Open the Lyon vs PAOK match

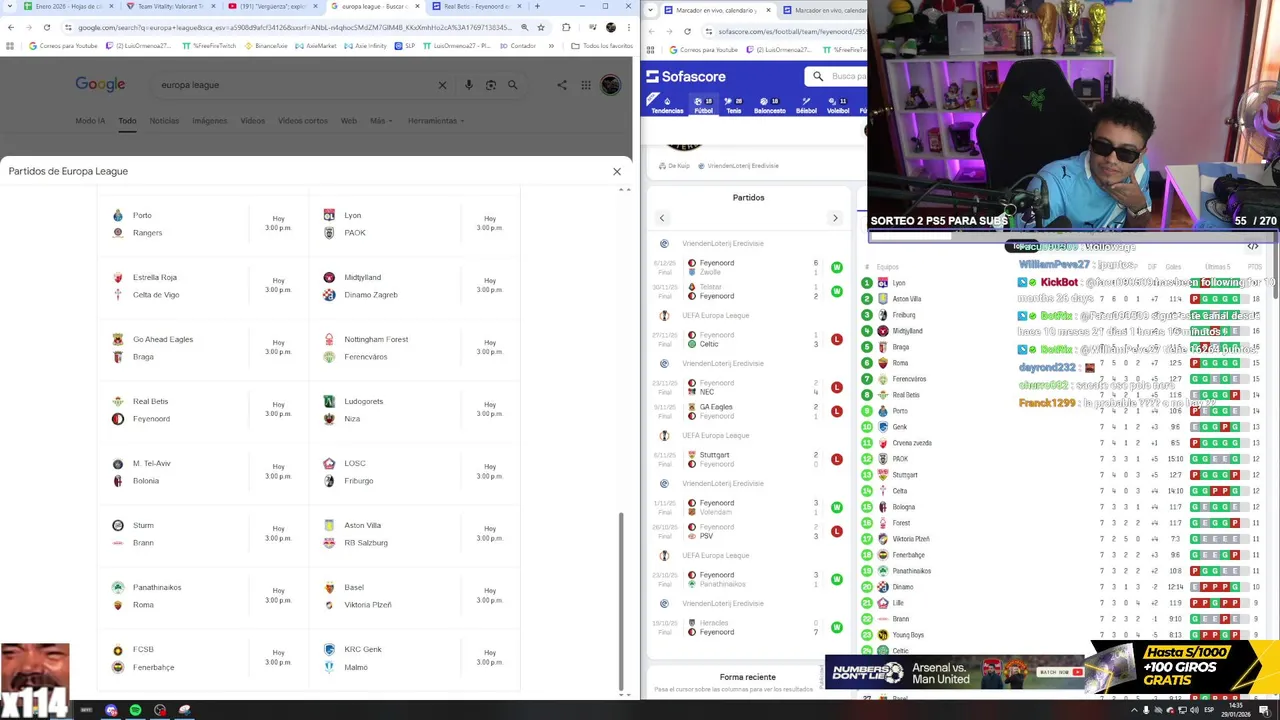[x=414, y=224]
